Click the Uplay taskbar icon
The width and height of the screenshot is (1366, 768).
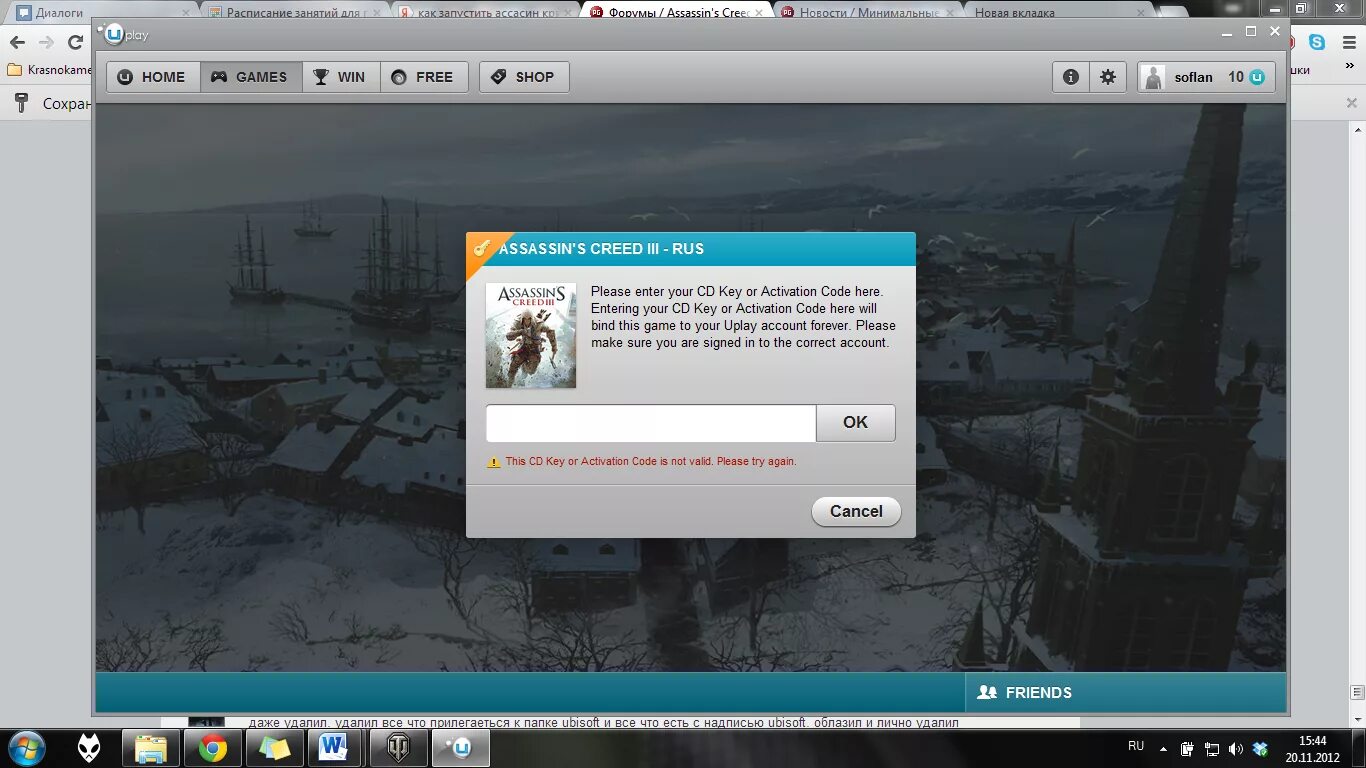tap(460, 748)
